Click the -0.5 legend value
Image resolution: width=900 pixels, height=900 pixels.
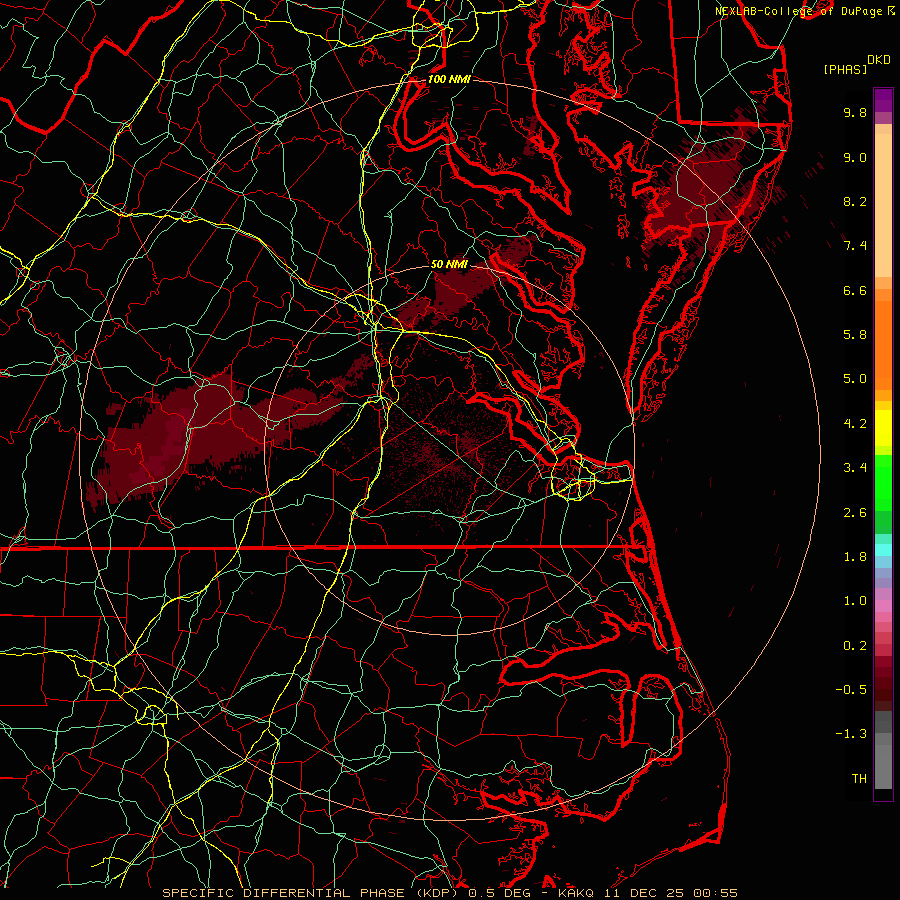point(851,690)
